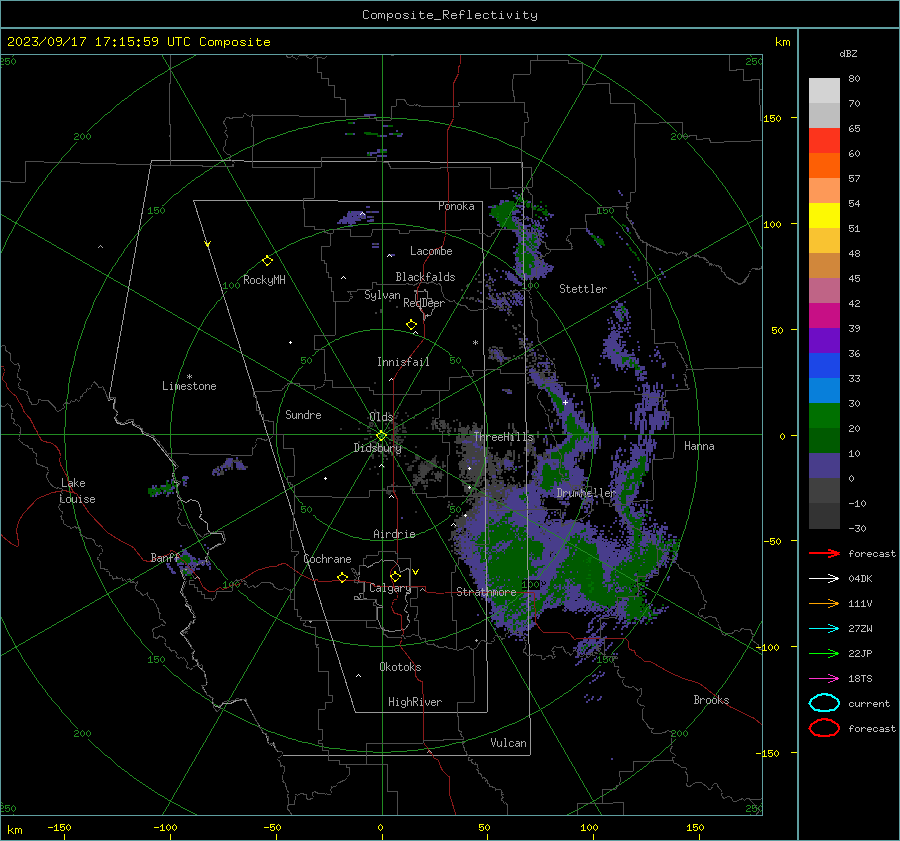Select the indigo 0-10 dBZ swatch
The image size is (900, 841).
(824, 466)
